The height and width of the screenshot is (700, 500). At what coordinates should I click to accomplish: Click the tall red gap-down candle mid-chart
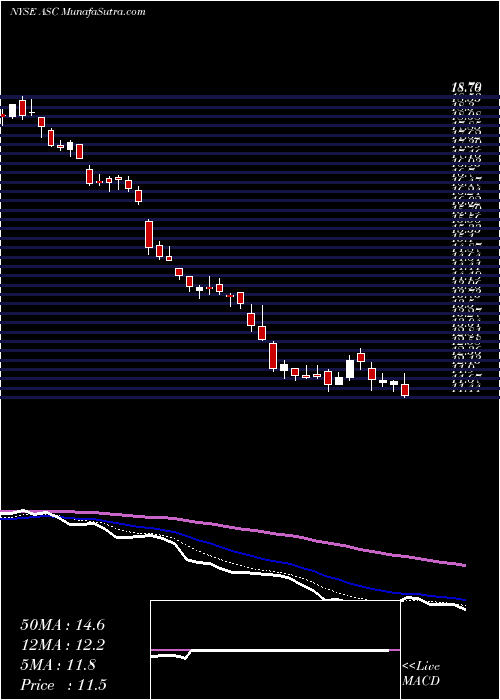tap(149, 235)
